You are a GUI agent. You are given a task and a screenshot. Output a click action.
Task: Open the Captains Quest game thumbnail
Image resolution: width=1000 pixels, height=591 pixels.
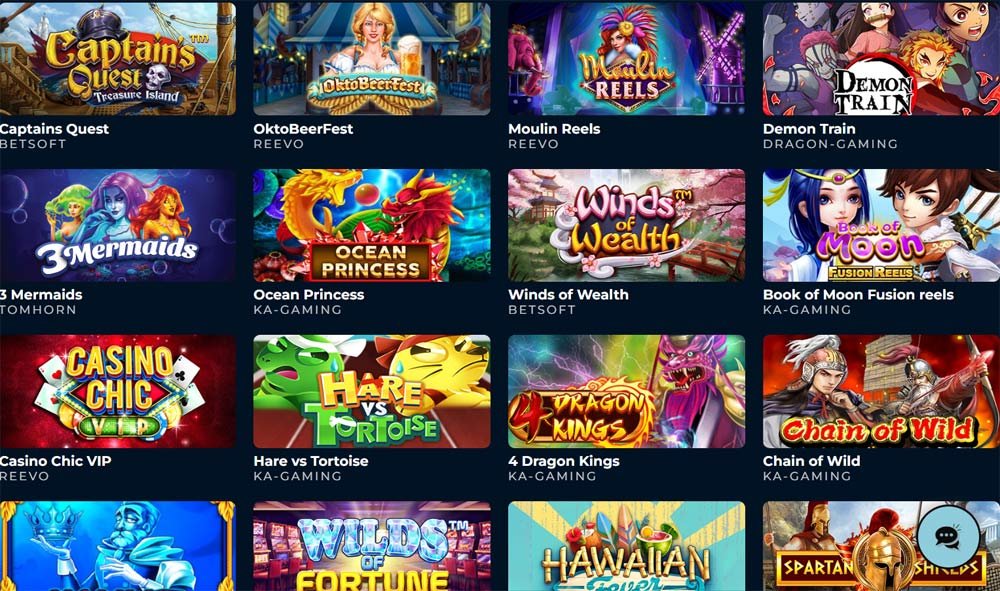pyautogui.click(x=118, y=59)
